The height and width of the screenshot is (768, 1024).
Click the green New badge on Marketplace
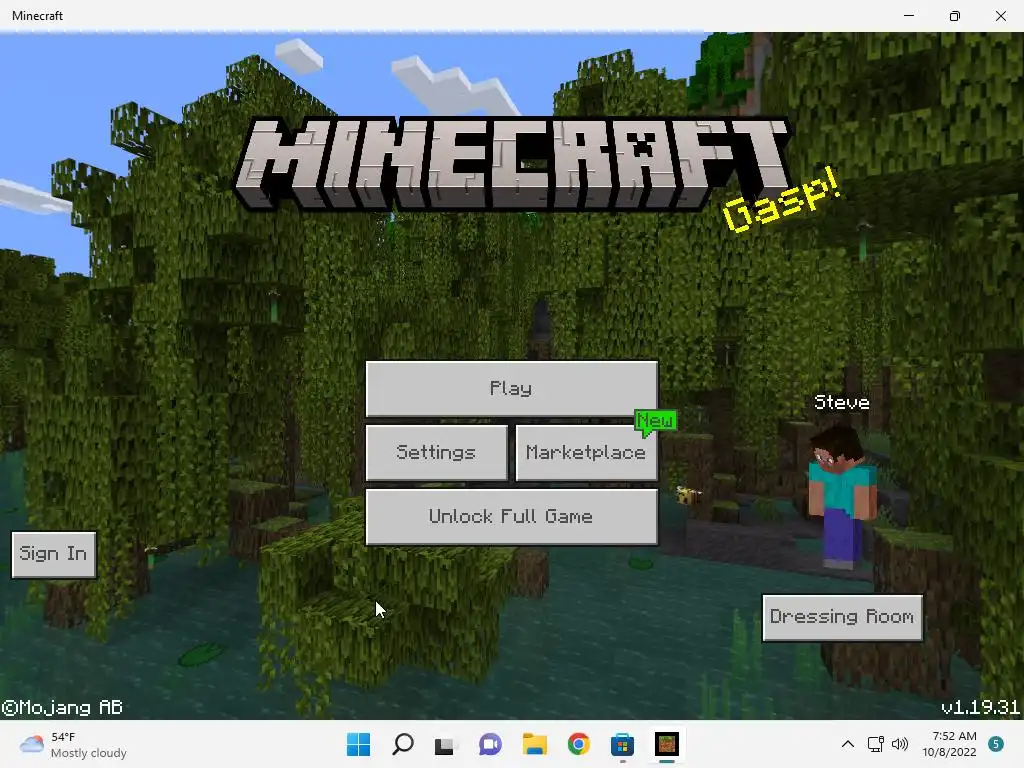(x=655, y=422)
